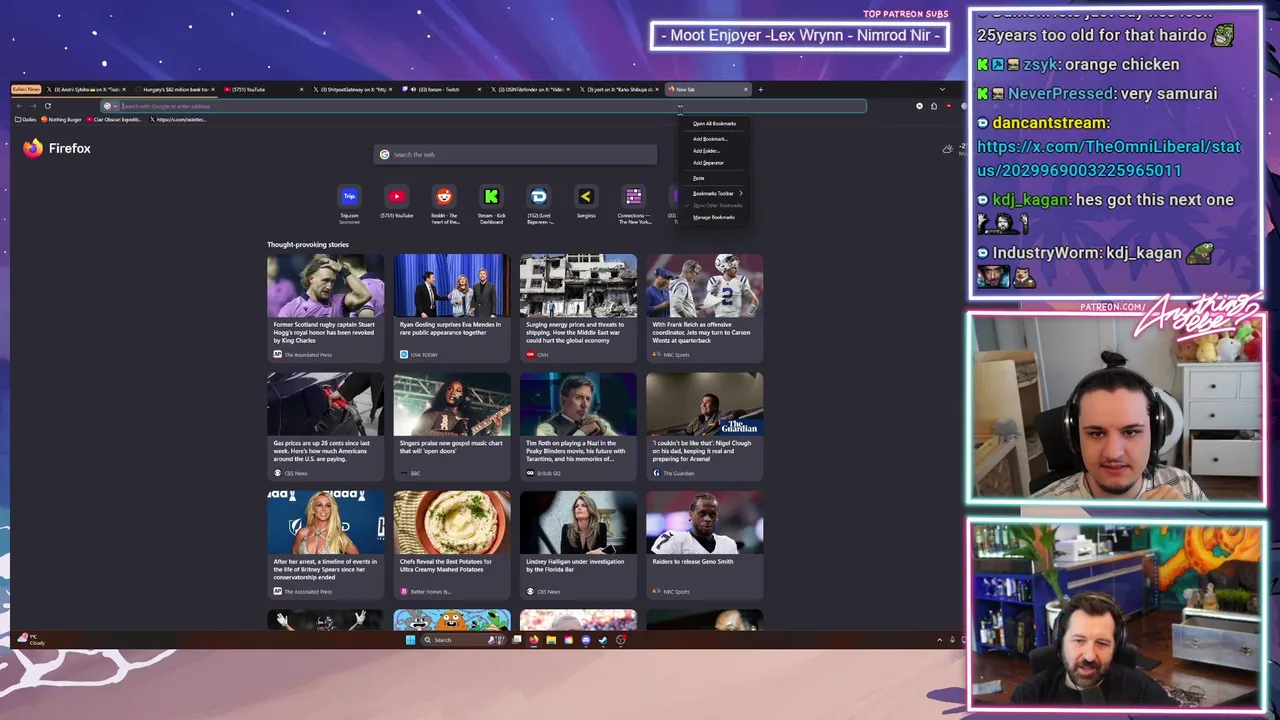1280x720 pixels.
Task: Open Steam from the taskbar
Action: (x=603, y=640)
